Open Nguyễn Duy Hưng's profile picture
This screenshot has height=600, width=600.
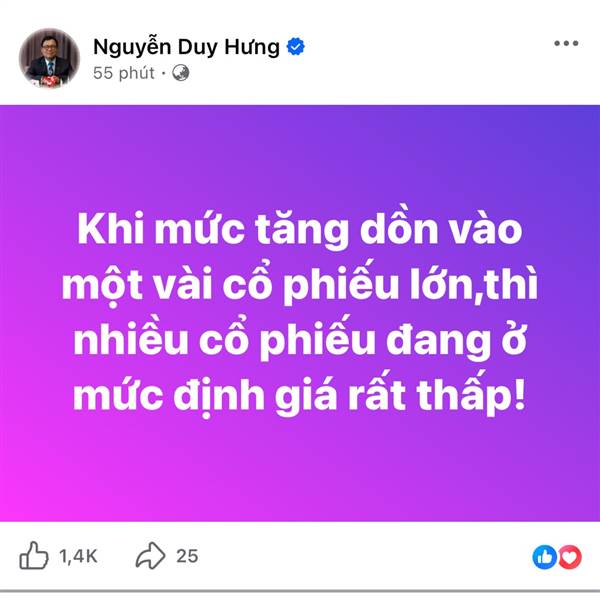(49, 58)
